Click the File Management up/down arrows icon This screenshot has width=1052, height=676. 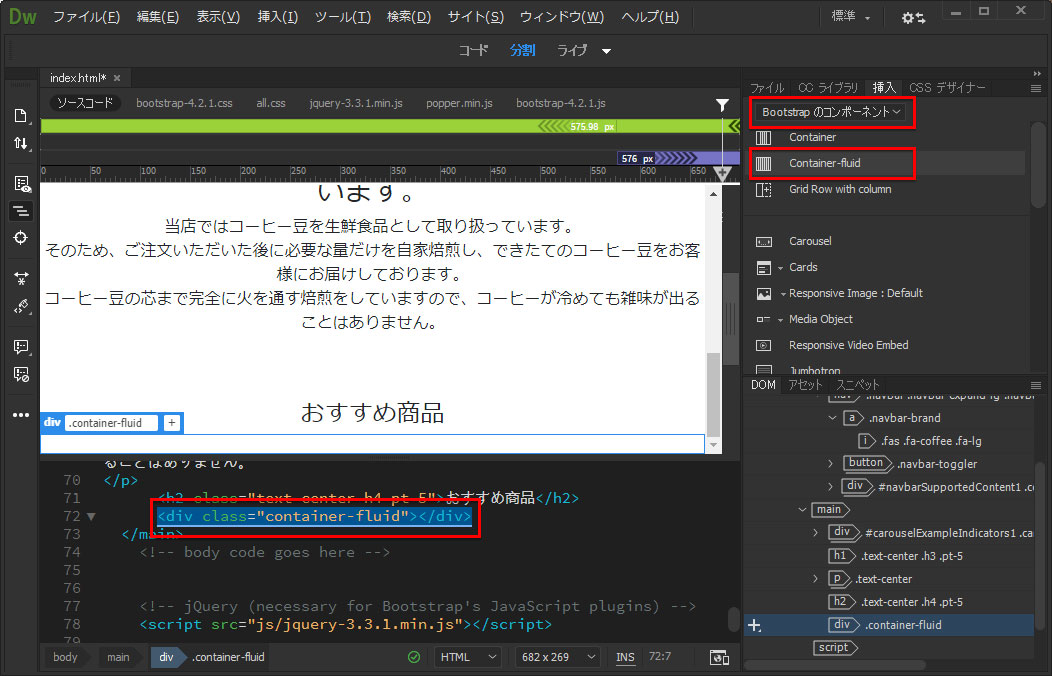coord(20,144)
